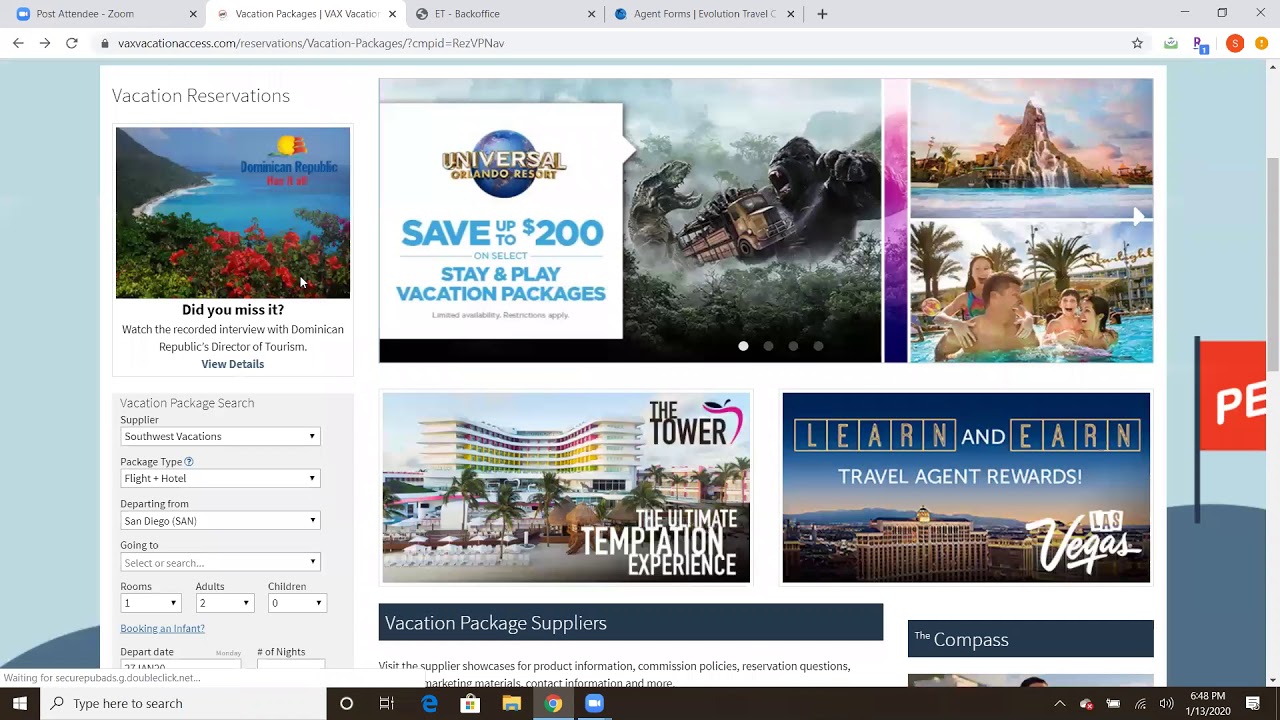The image size is (1280, 720).
Task: Reload the page with the refresh icon
Action: click(x=72, y=43)
